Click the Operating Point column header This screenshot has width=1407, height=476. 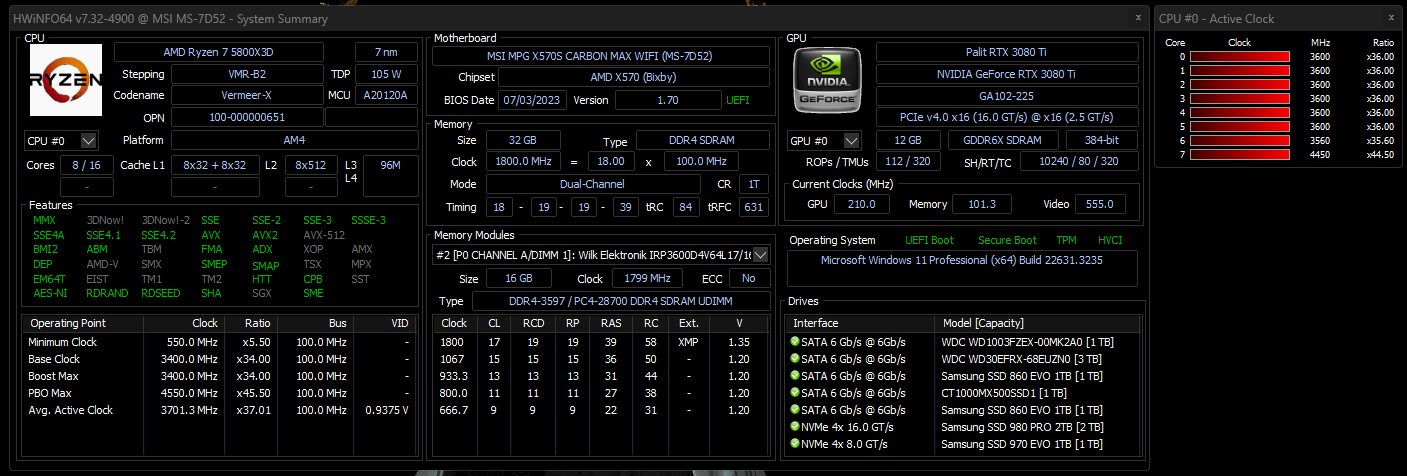pyautogui.click(x=83, y=323)
